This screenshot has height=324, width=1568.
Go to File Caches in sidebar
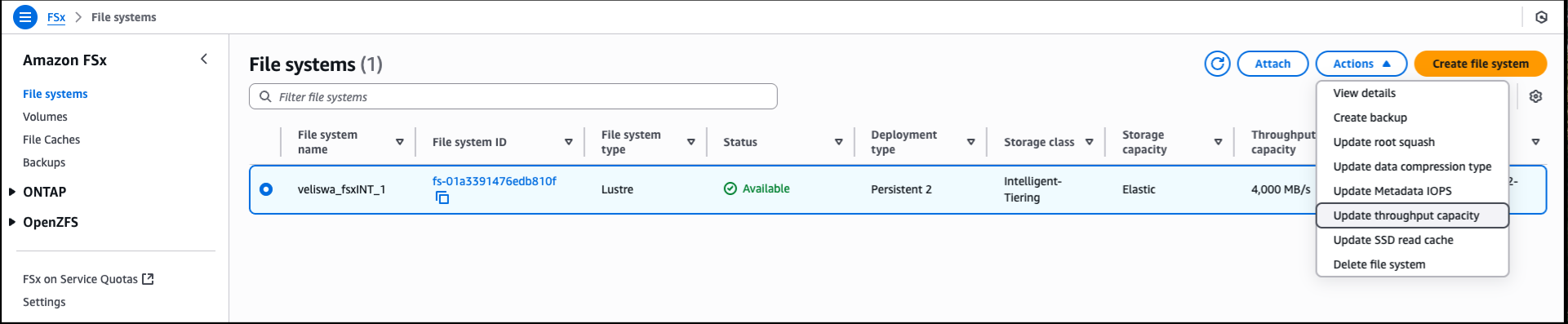(x=51, y=140)
